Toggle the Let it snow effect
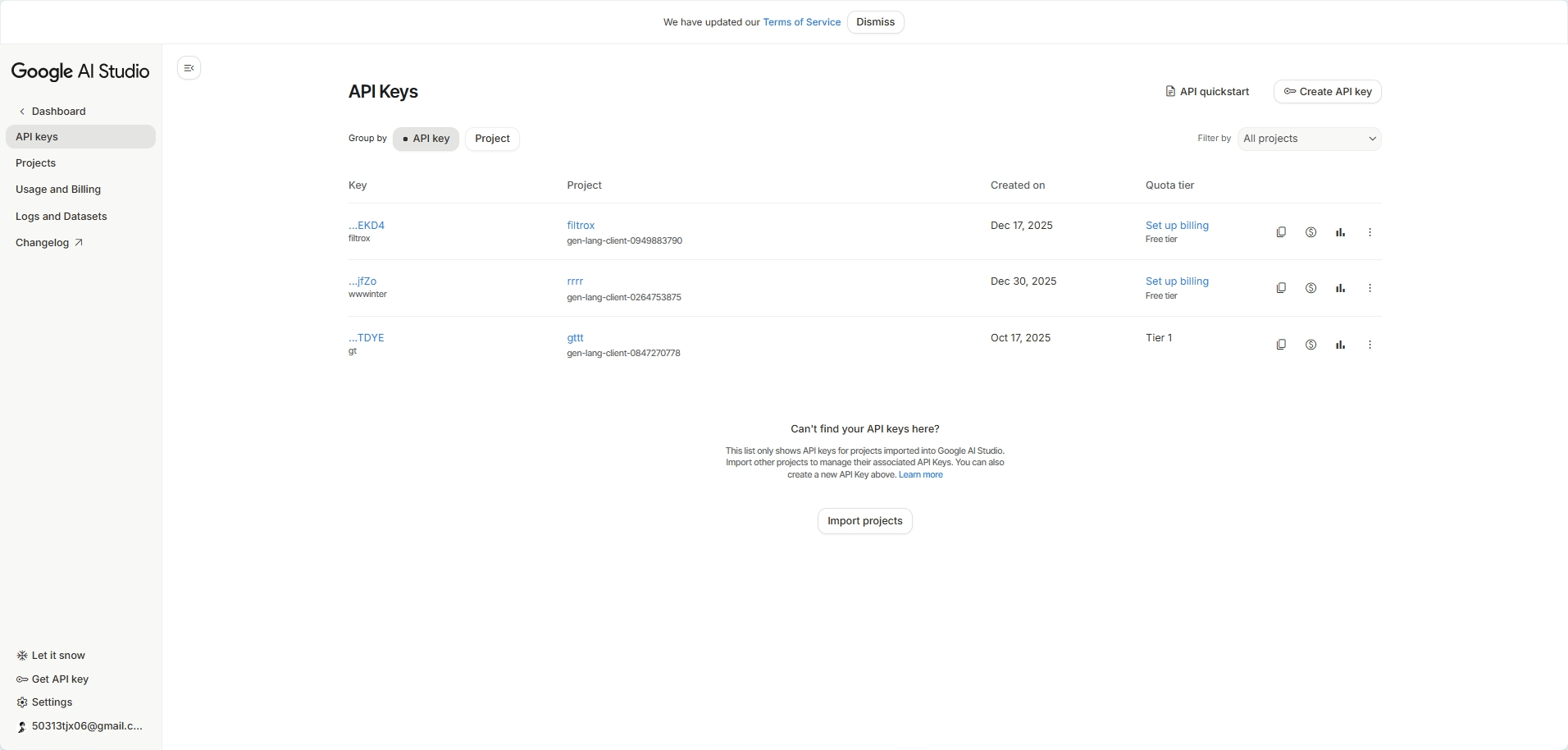The image size is (1568, 750). pos(51,656)
